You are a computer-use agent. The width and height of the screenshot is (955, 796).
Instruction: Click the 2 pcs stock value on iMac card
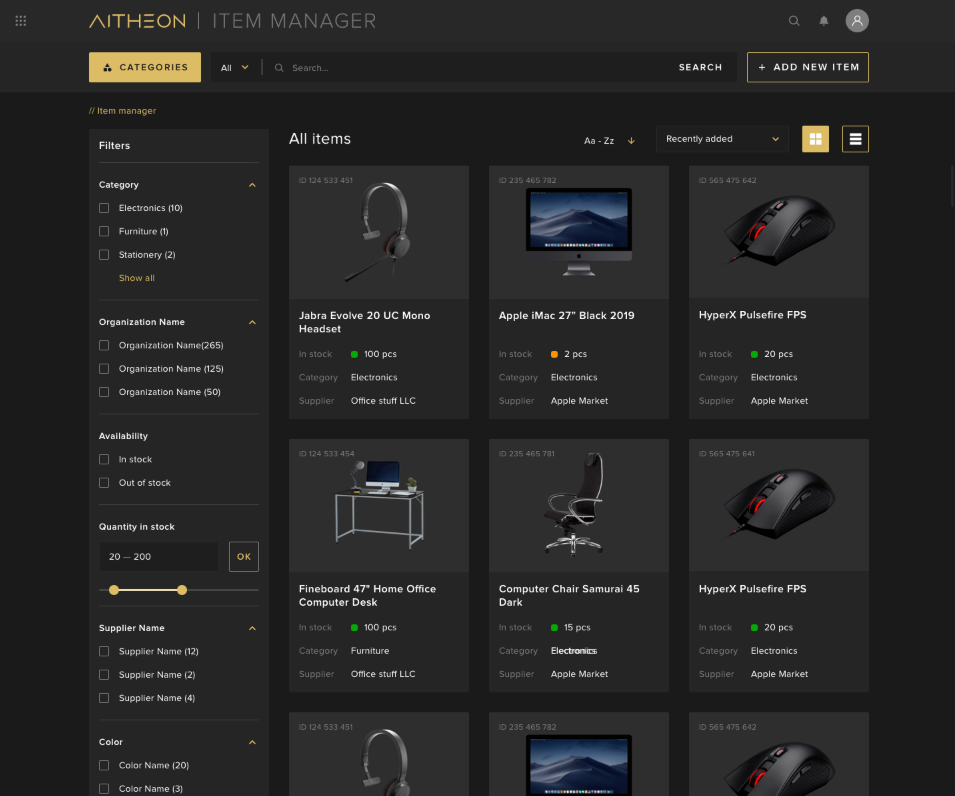tap(575, 354)
